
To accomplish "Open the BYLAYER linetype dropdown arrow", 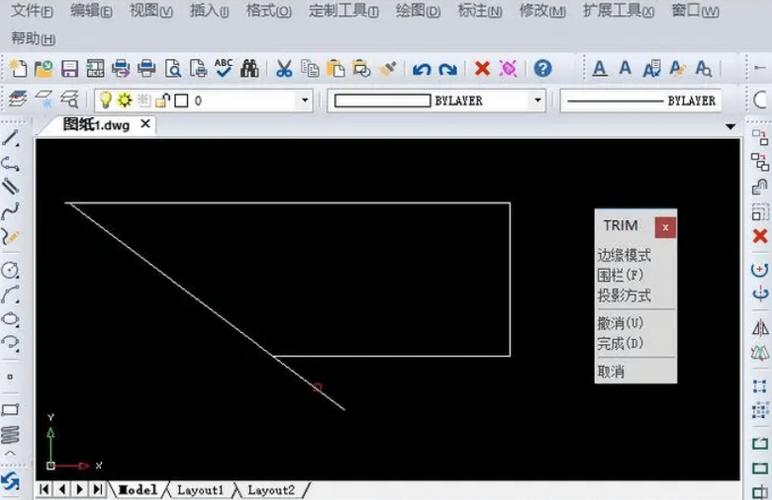I will [537, 101].
